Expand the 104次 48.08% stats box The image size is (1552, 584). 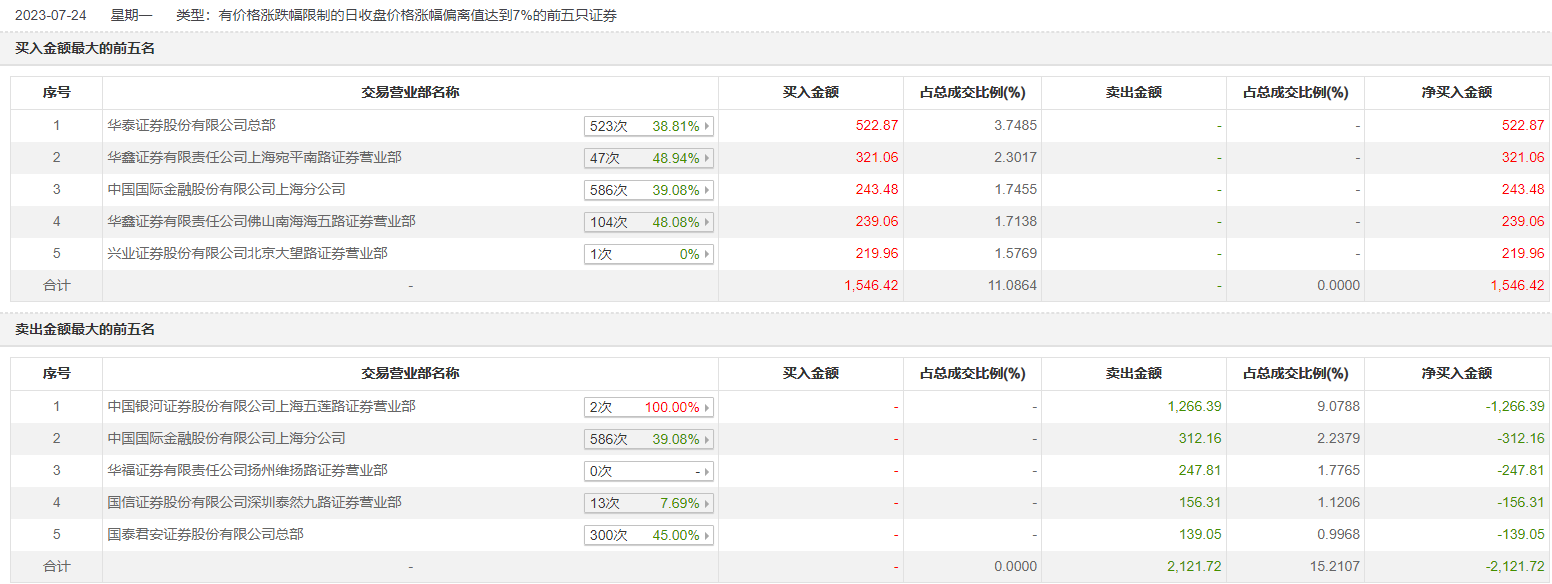[649, 222]
